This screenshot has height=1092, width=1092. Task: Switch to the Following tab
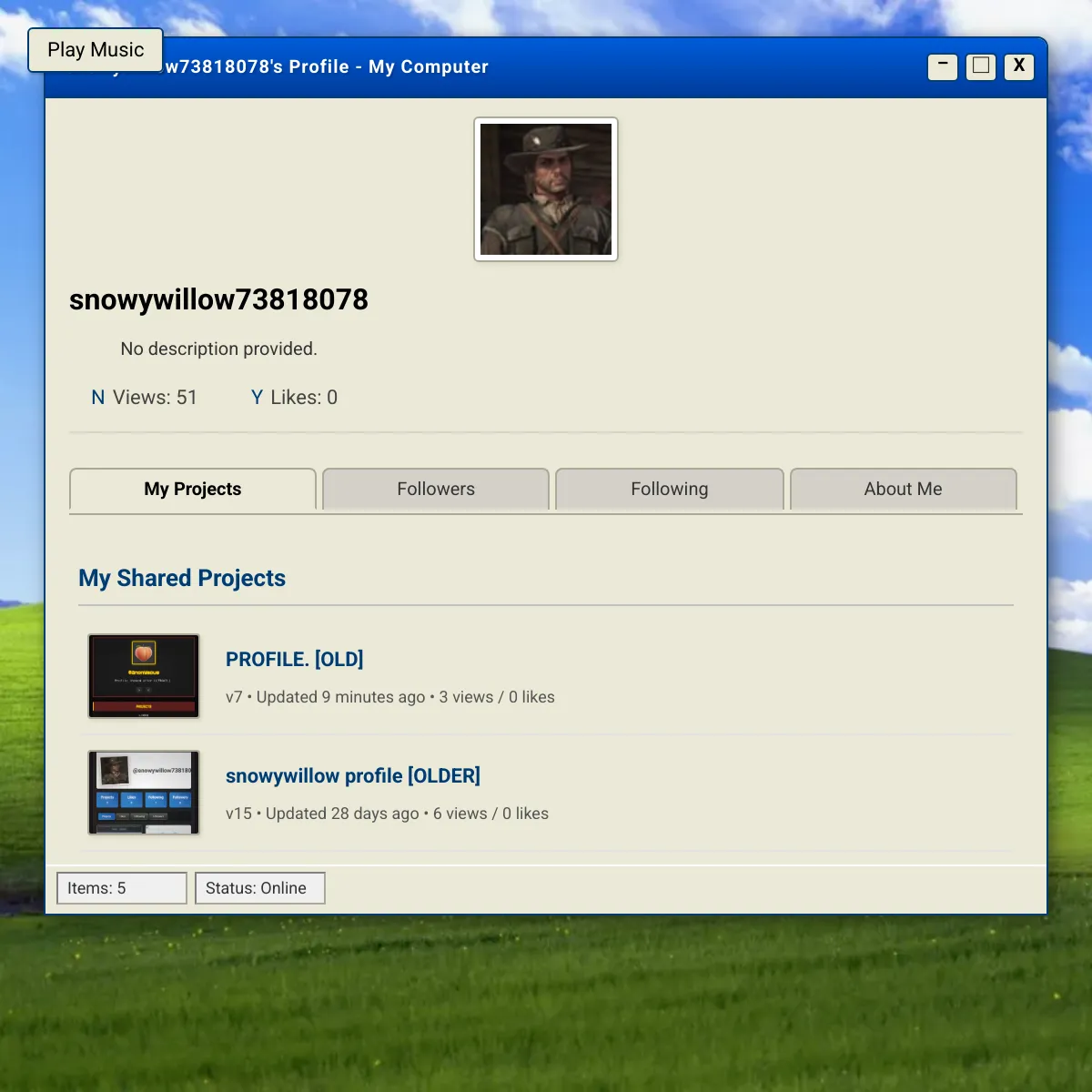pos(669,489)
